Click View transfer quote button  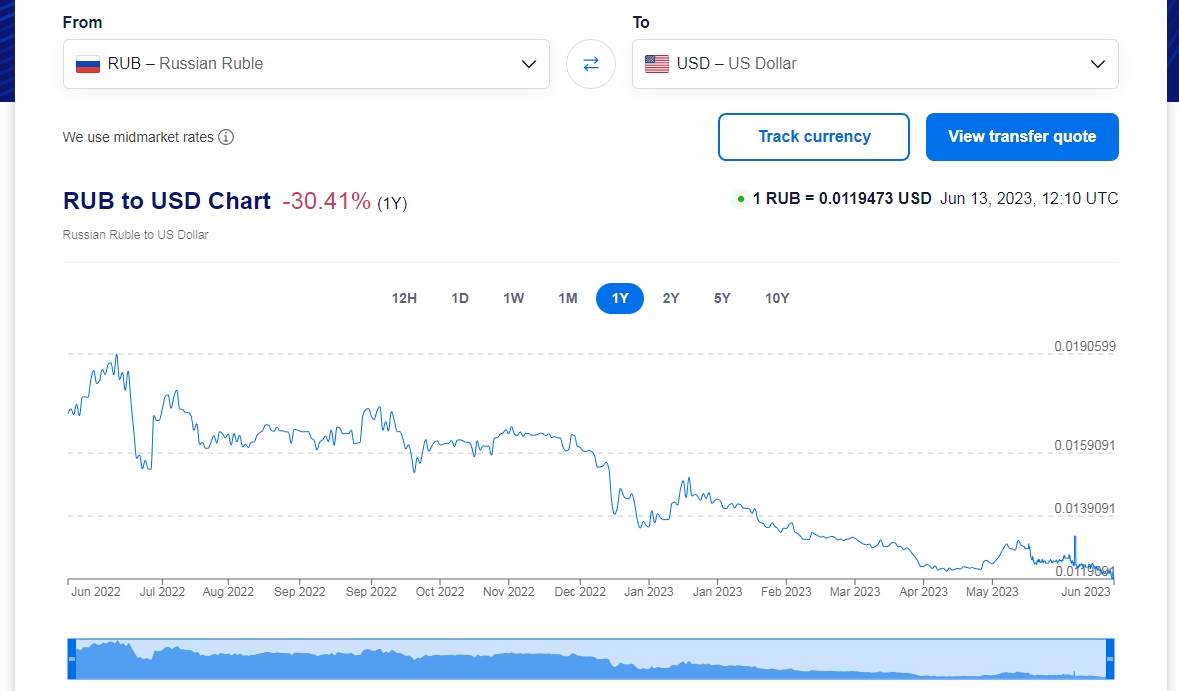point(1022,137)
